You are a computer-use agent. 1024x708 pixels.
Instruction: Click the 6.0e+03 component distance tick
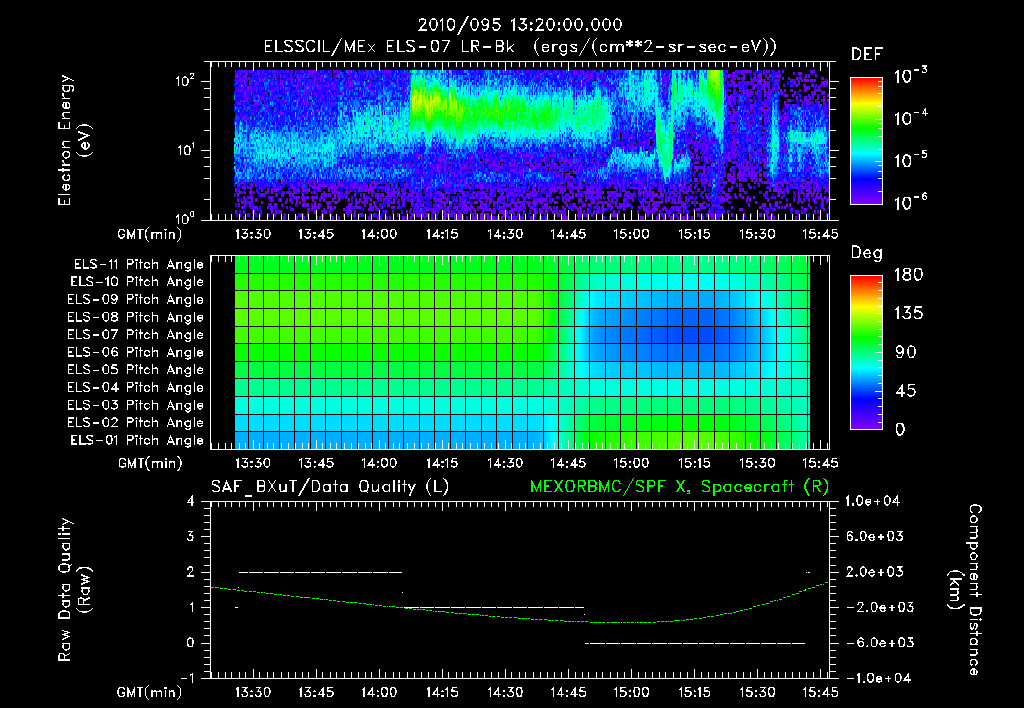[x=875, y=536]
